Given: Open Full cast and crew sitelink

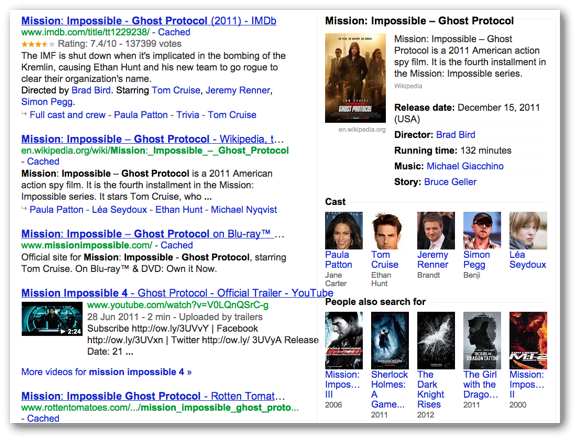Looking at the screenshot, I should point(68,115).
